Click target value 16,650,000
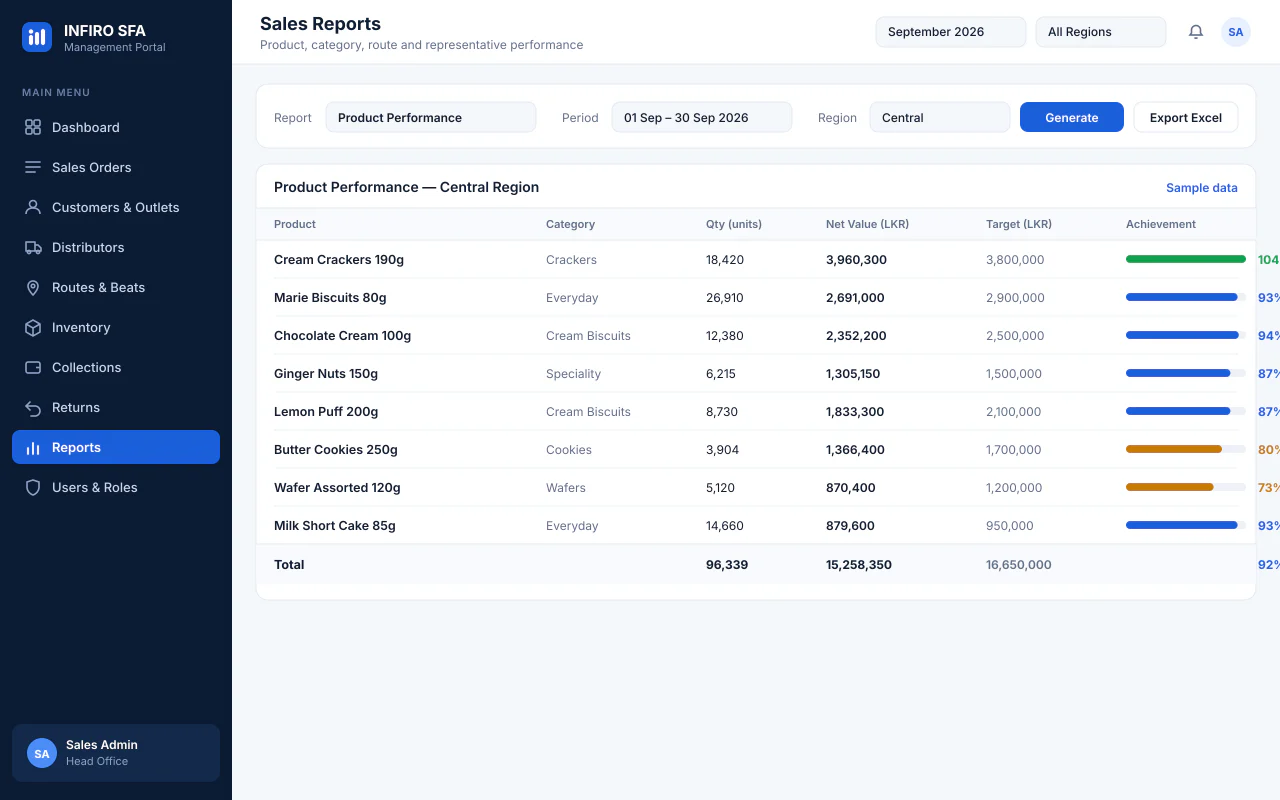1280x800 pixels. tap(1019, 564)
